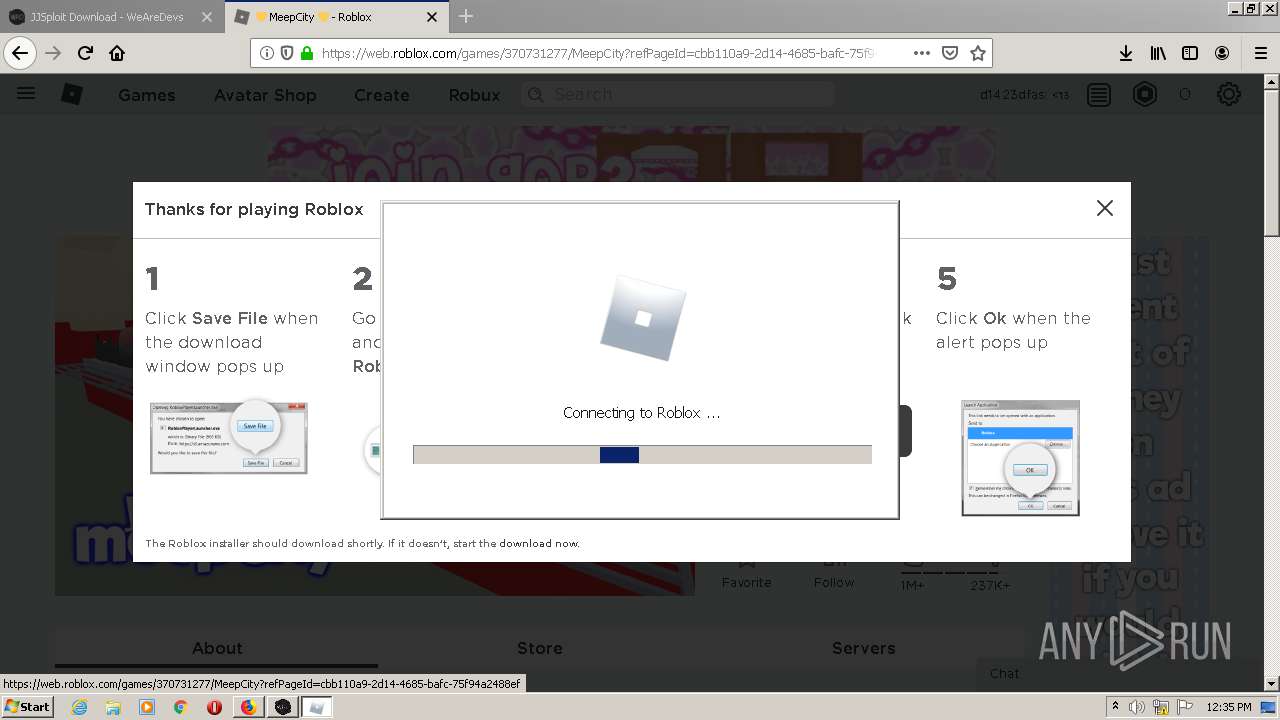The height and width of the screenshot is (720, 1280).
Task: Open Roblox hamburger side navigation
Action: (26, 94)
